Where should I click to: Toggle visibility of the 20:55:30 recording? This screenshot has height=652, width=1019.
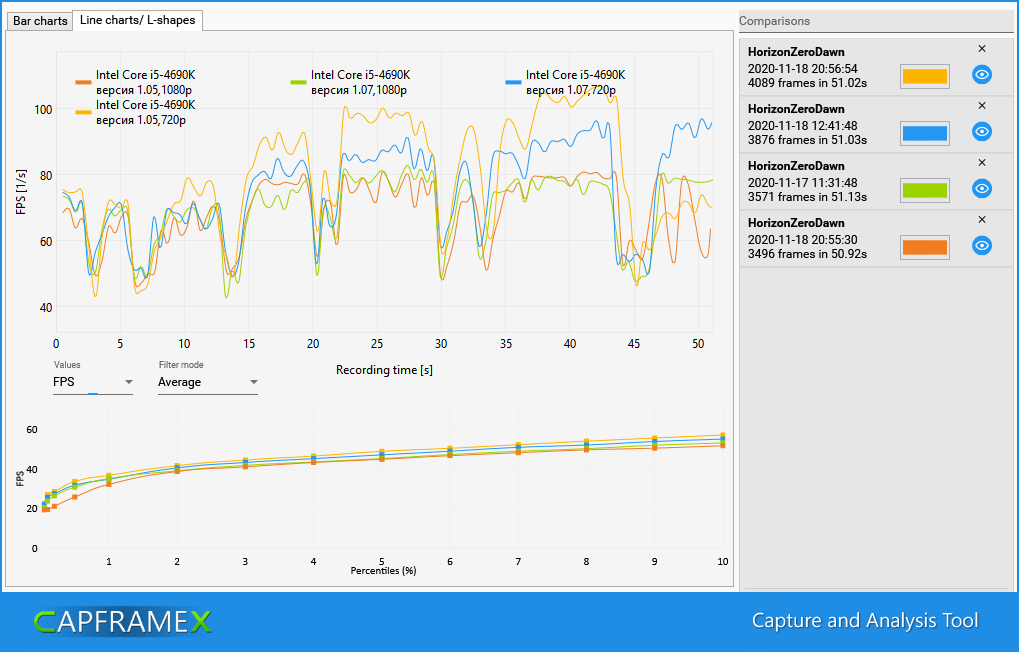pyautogui.click(x=981, y=246)
